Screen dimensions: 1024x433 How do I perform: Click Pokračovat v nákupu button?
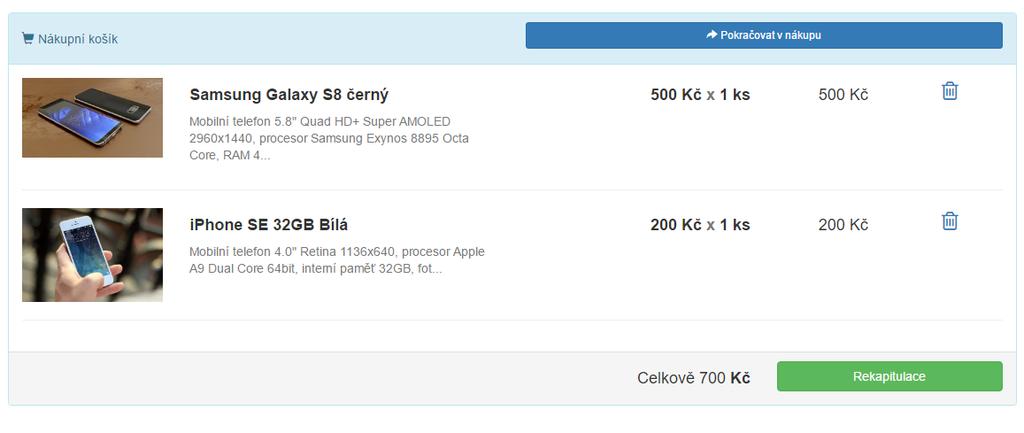point(763,35)
